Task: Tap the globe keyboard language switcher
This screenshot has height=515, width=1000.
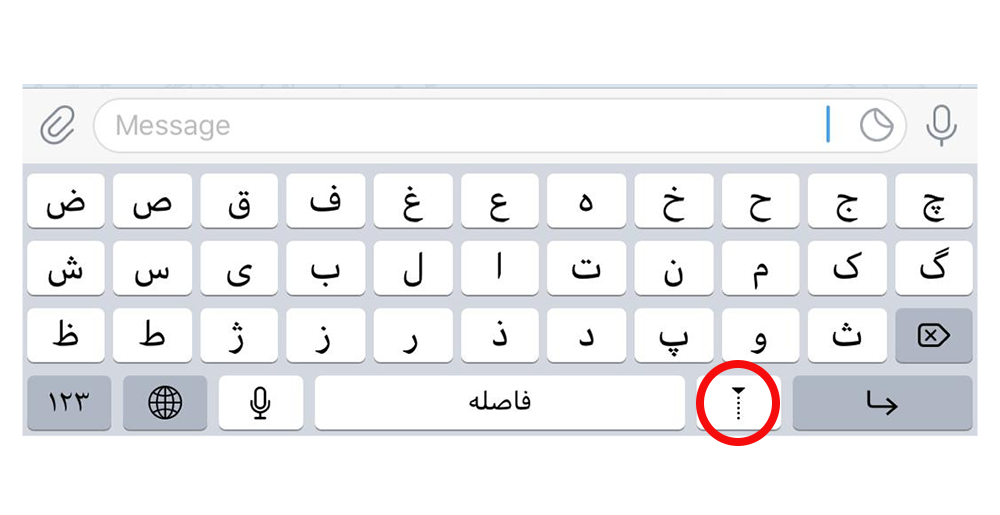Action: (165, 402)
